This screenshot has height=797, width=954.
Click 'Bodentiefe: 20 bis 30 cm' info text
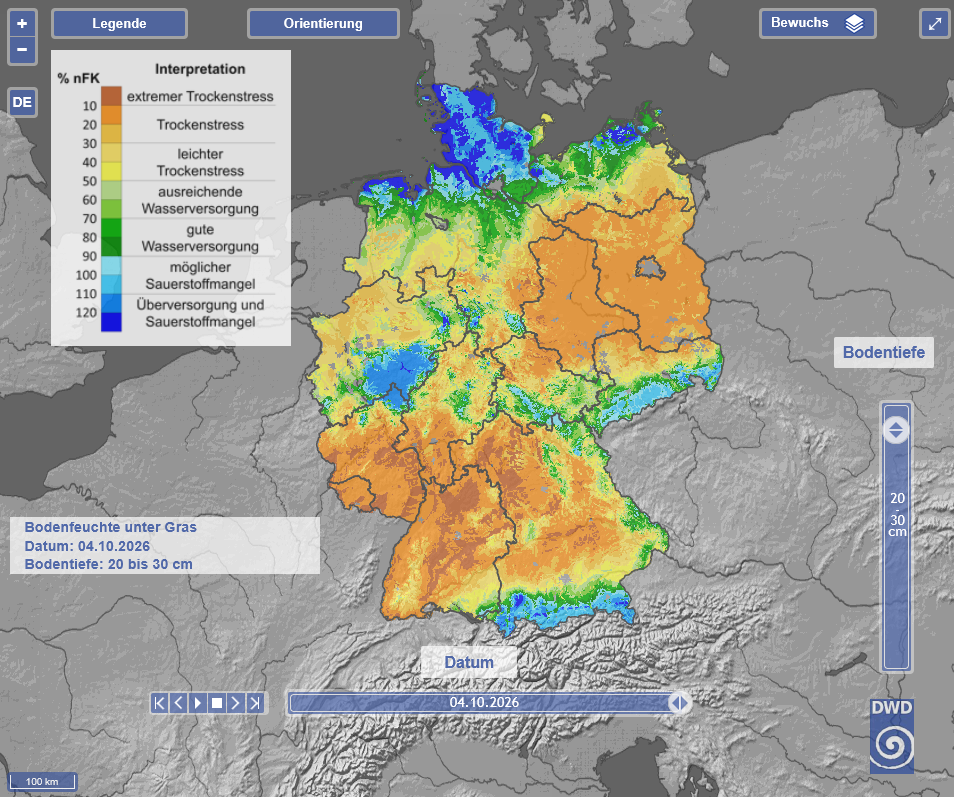pyautogui.click(x=108, y=564)
